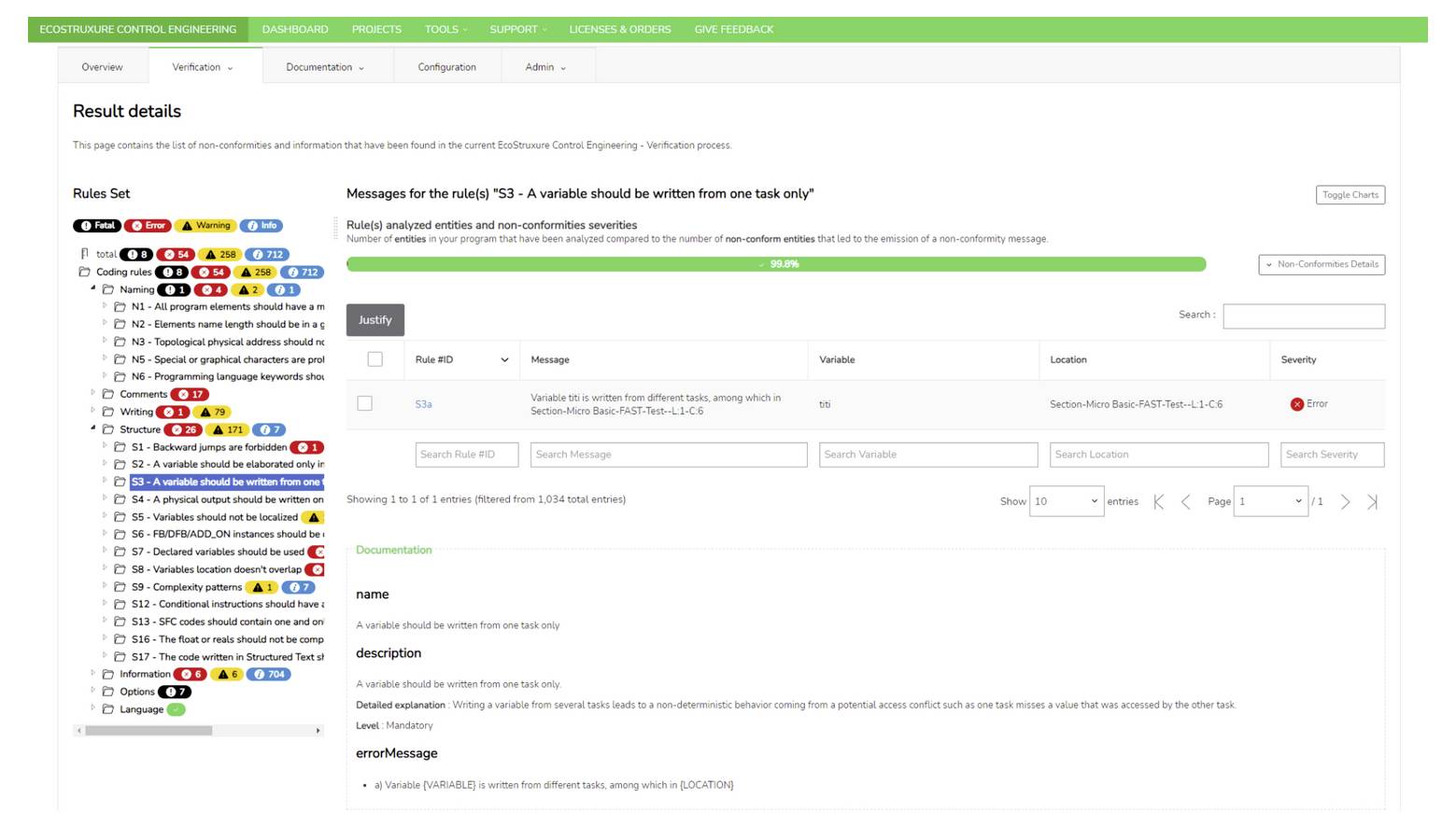Click the 99.8% conformity progress bar
This screenshot has width=1456, height=827.
click(x=775, y=264)
